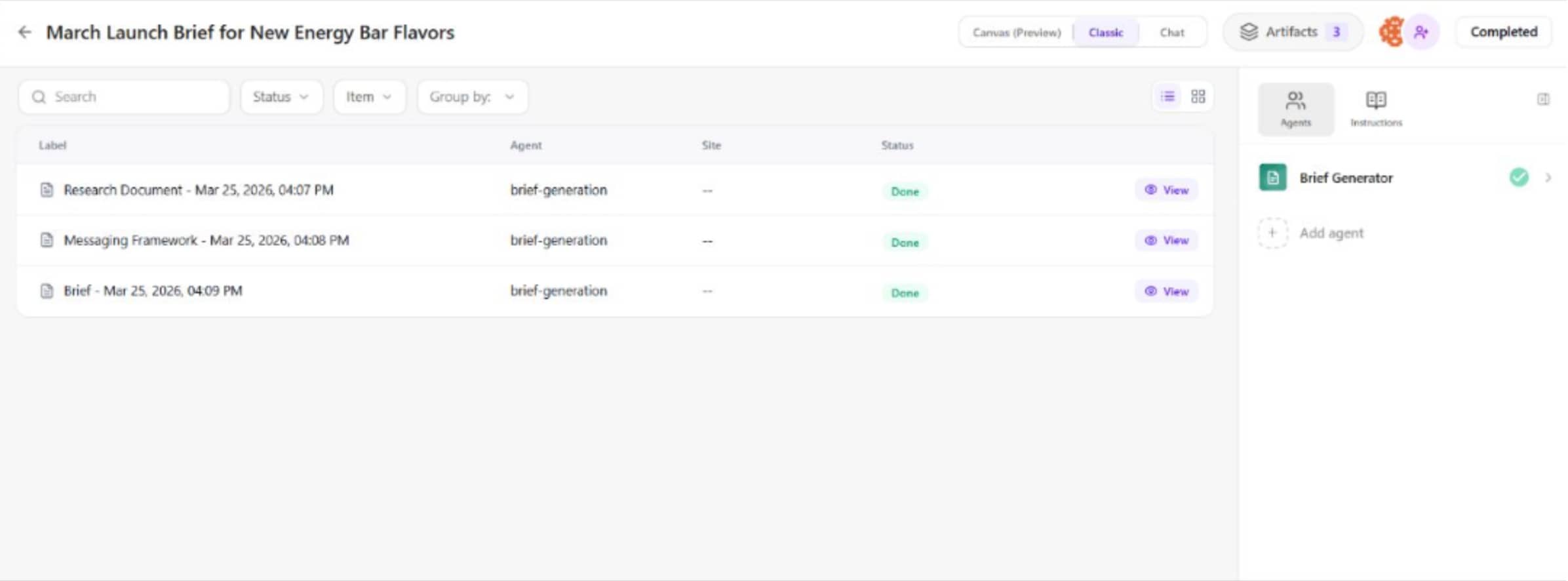1568x581 pixels.
Task: Select the Classic view tab
Action: (1106, 32)
